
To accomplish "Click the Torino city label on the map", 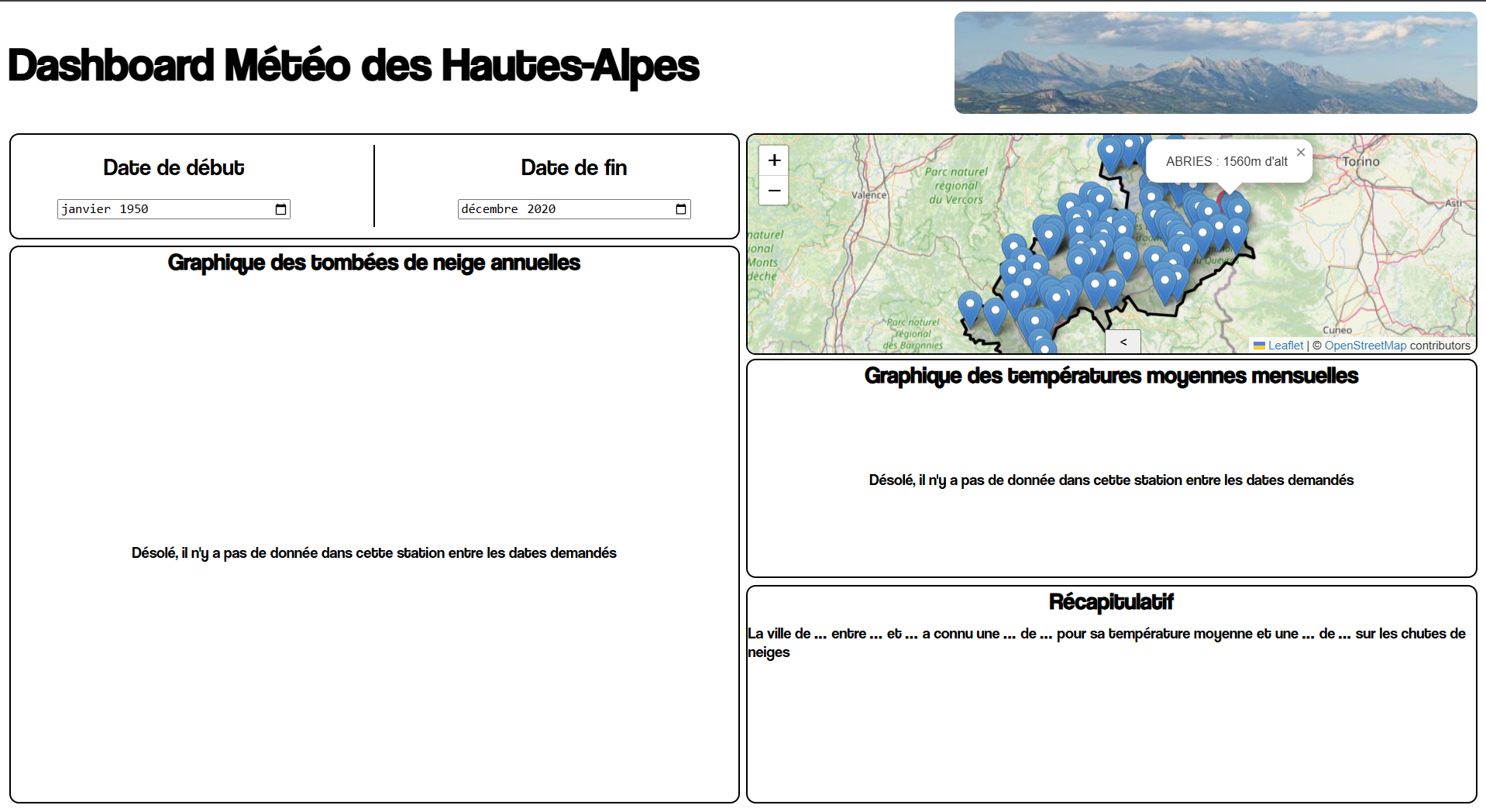I will click(x=1360, y=161).
